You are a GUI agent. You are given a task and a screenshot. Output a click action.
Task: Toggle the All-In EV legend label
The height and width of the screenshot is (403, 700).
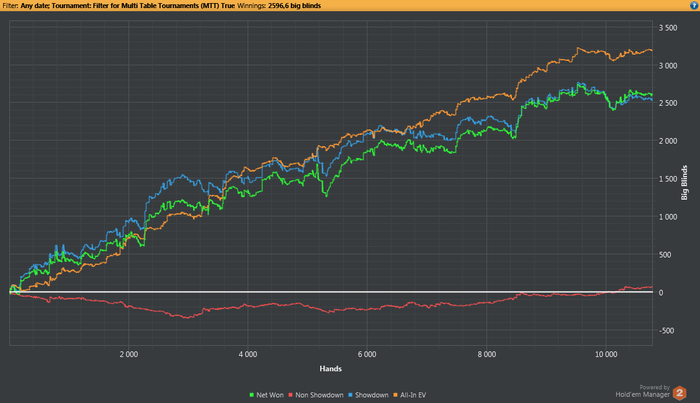coord(413,395)
